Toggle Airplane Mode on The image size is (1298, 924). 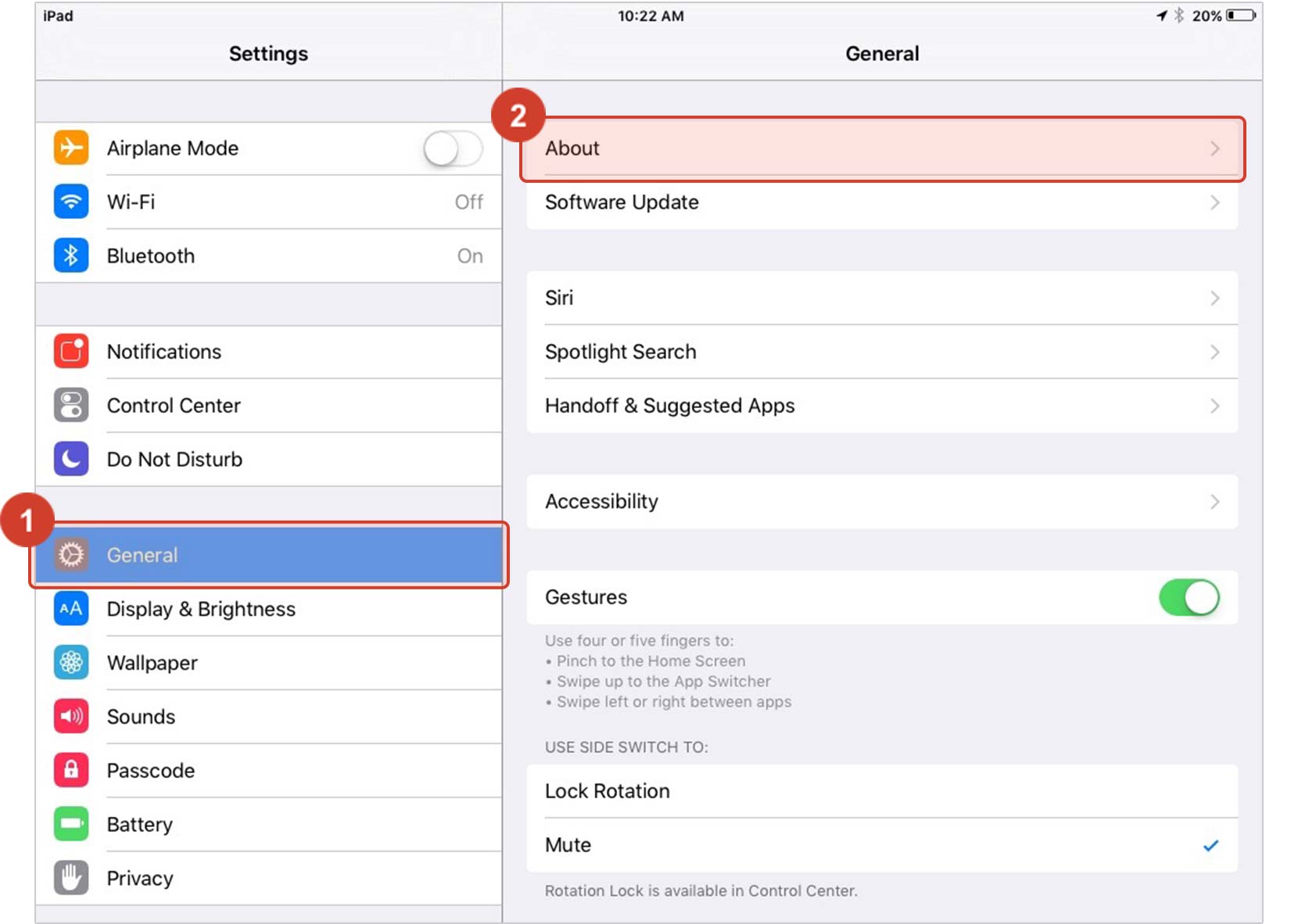click(451, 149)
